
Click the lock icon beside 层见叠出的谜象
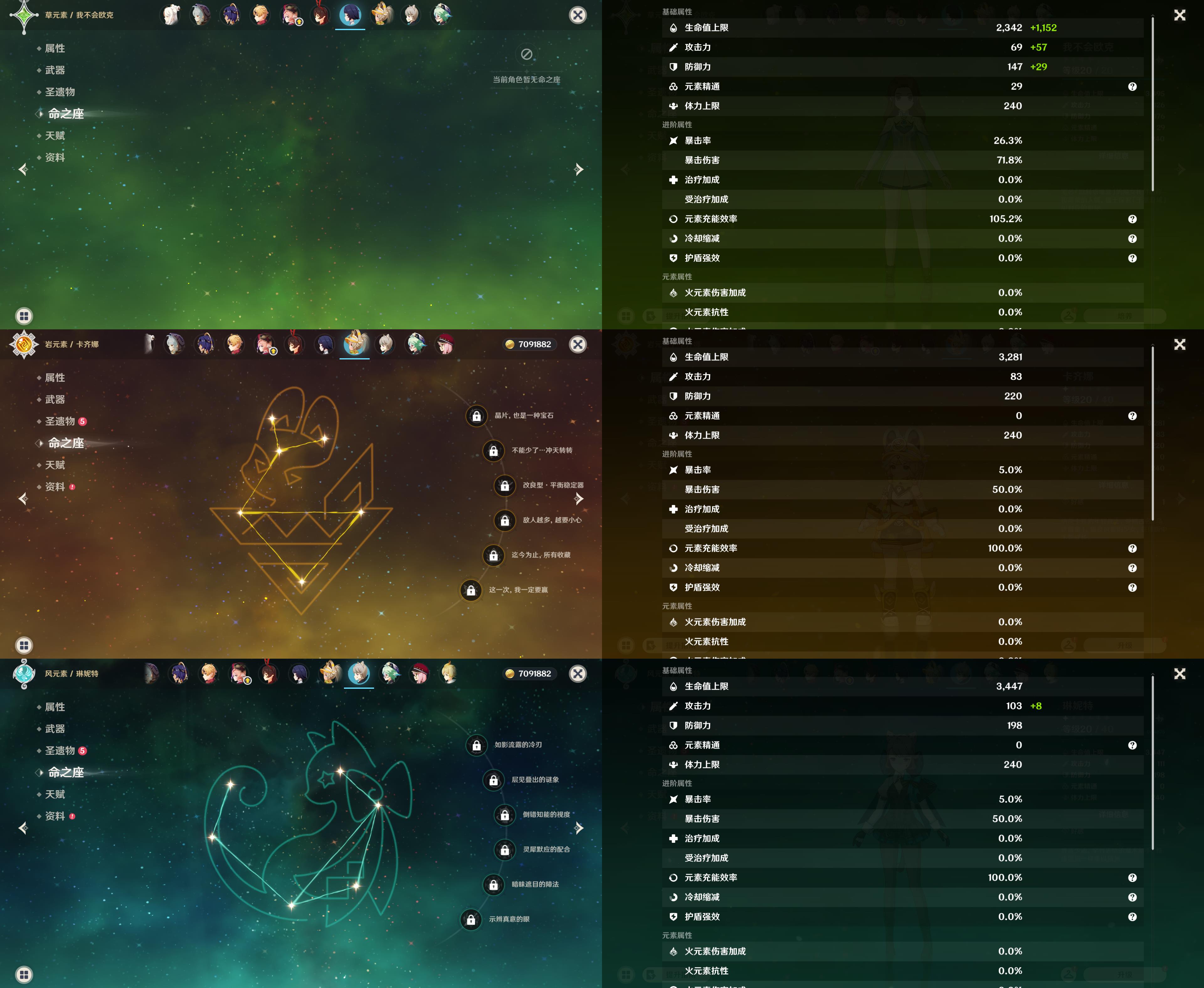[x=494, y=780]
